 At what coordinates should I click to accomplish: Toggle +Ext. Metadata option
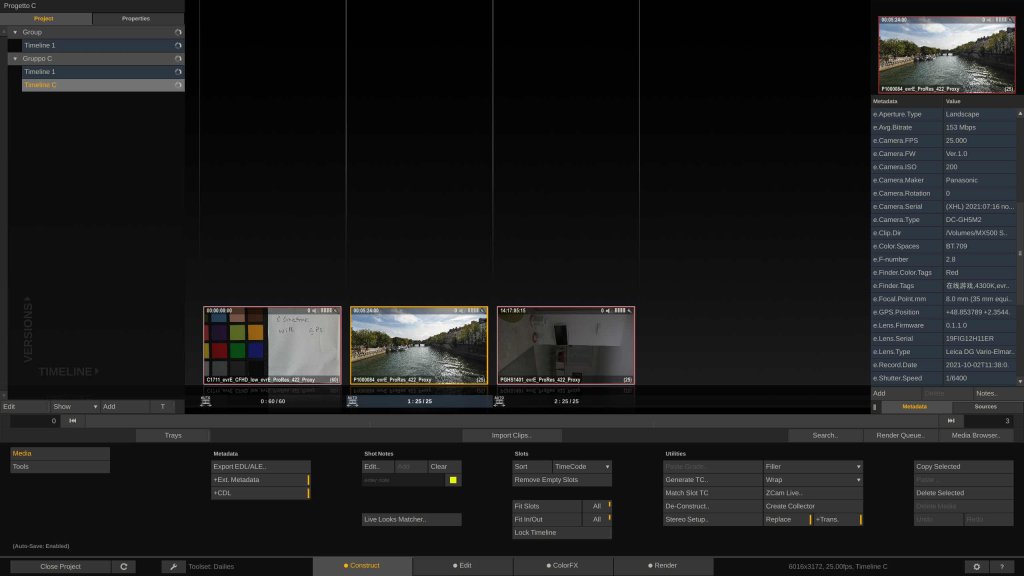(x=261, y=480)
